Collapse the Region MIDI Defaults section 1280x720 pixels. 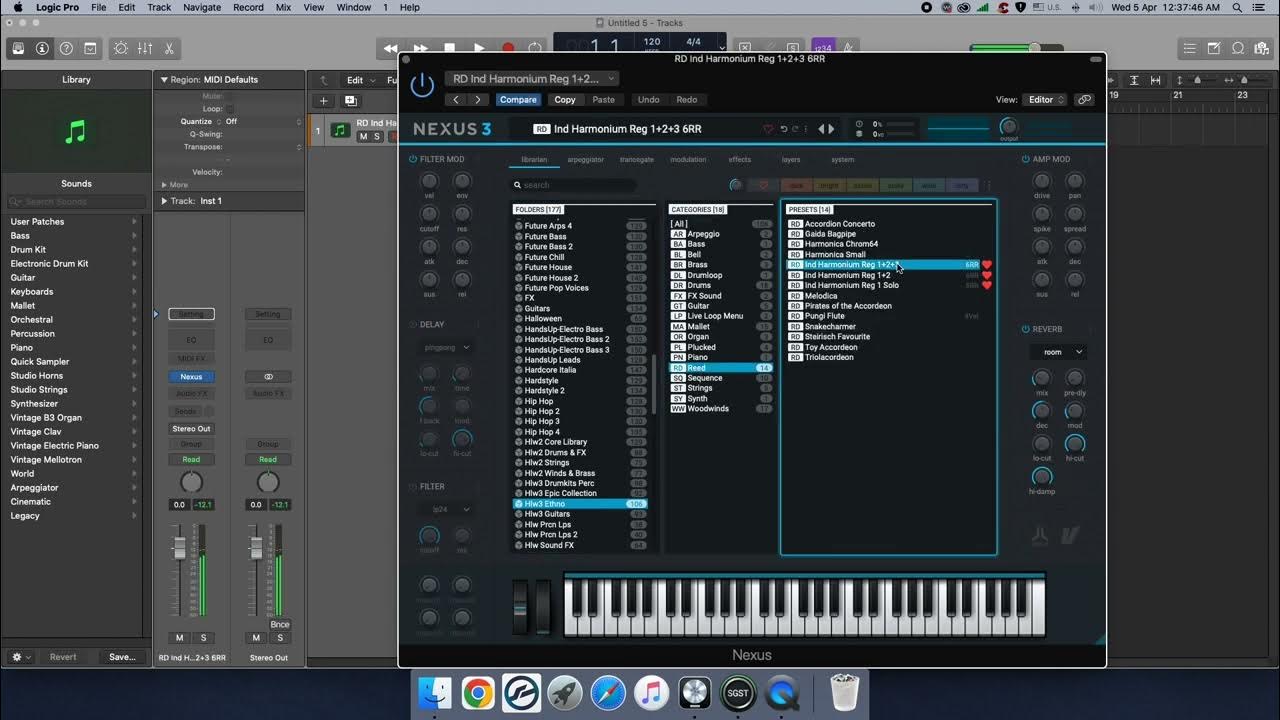click(x=164, y=80)
